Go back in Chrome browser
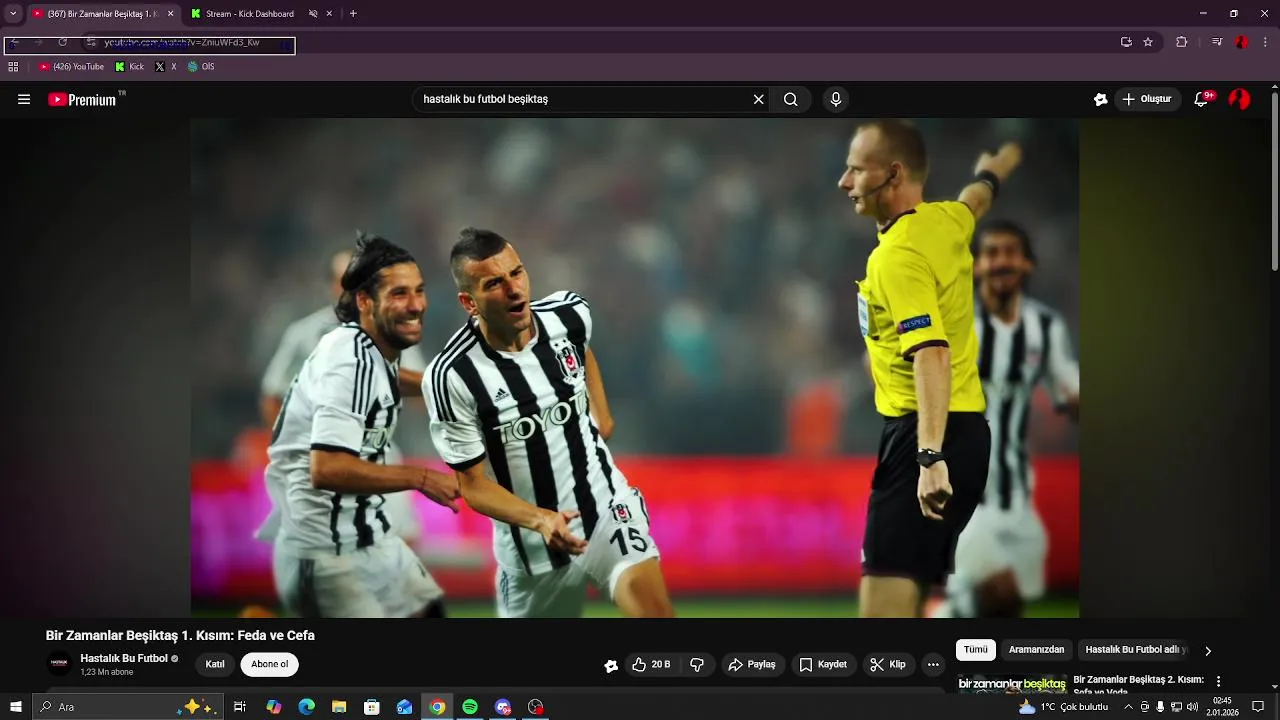1280x720 pixels. point(15,42)
